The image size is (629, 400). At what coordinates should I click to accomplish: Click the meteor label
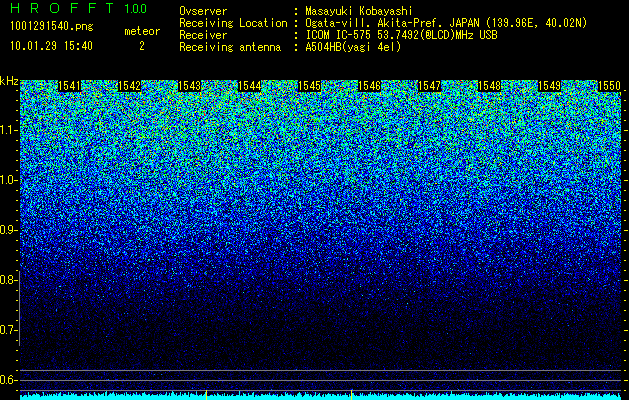142,31
